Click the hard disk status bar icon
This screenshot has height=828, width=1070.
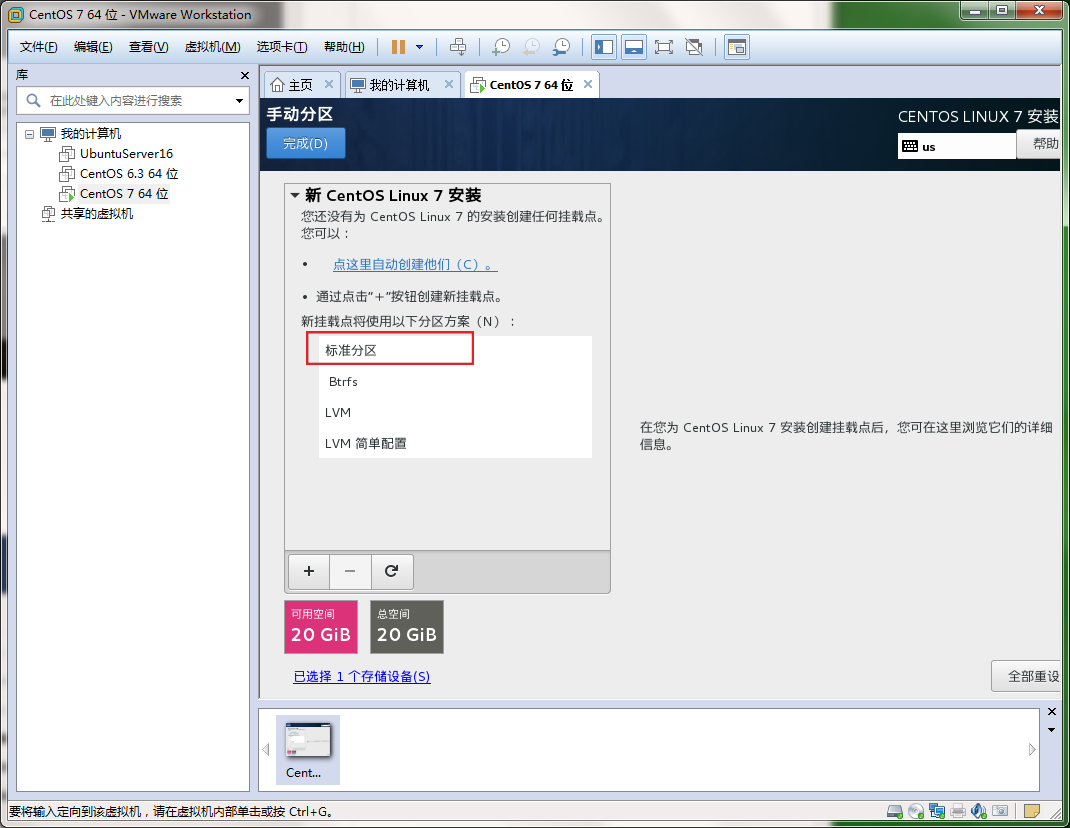coord(895,811)
